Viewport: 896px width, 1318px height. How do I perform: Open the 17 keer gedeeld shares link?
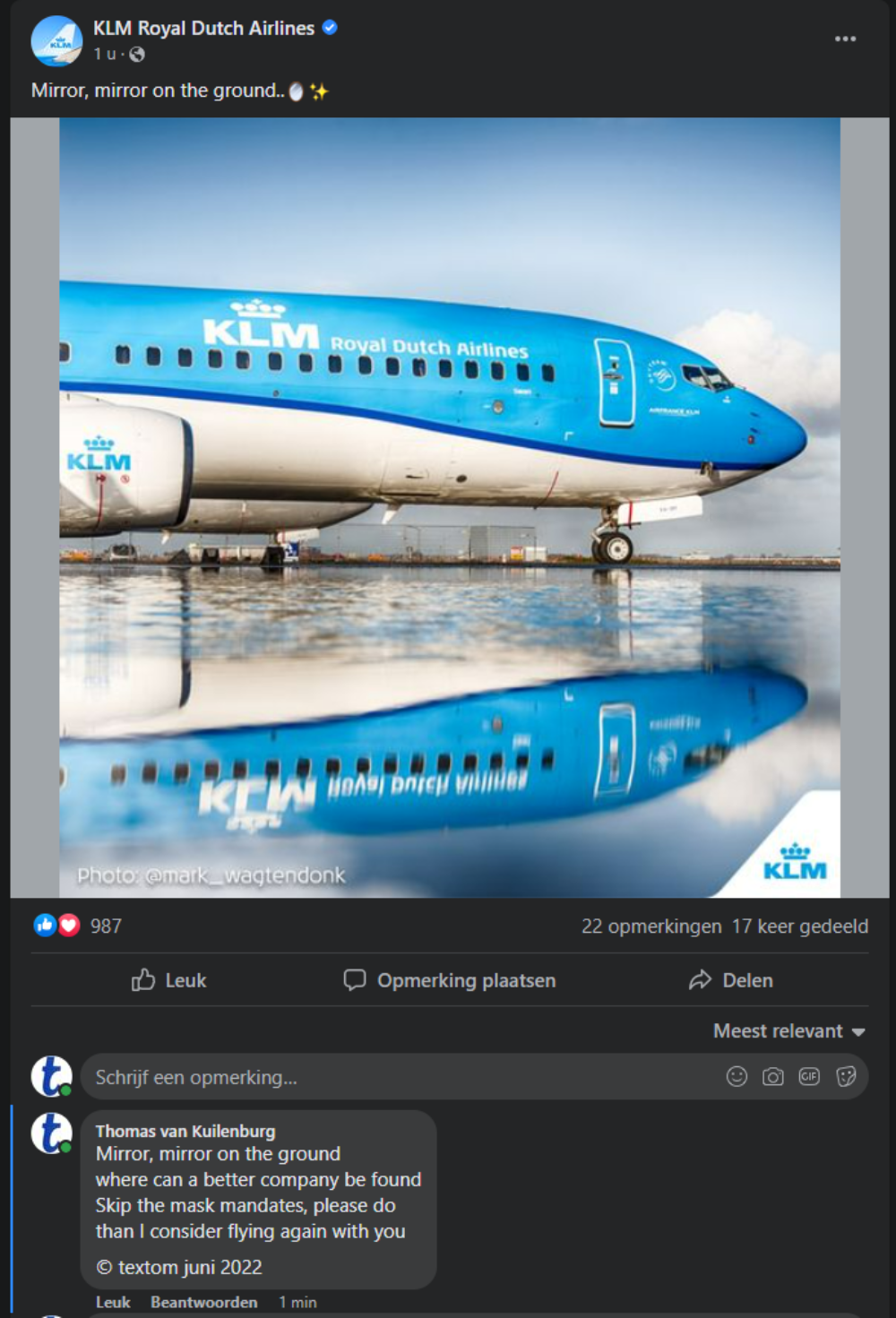[x=800, y=926]
